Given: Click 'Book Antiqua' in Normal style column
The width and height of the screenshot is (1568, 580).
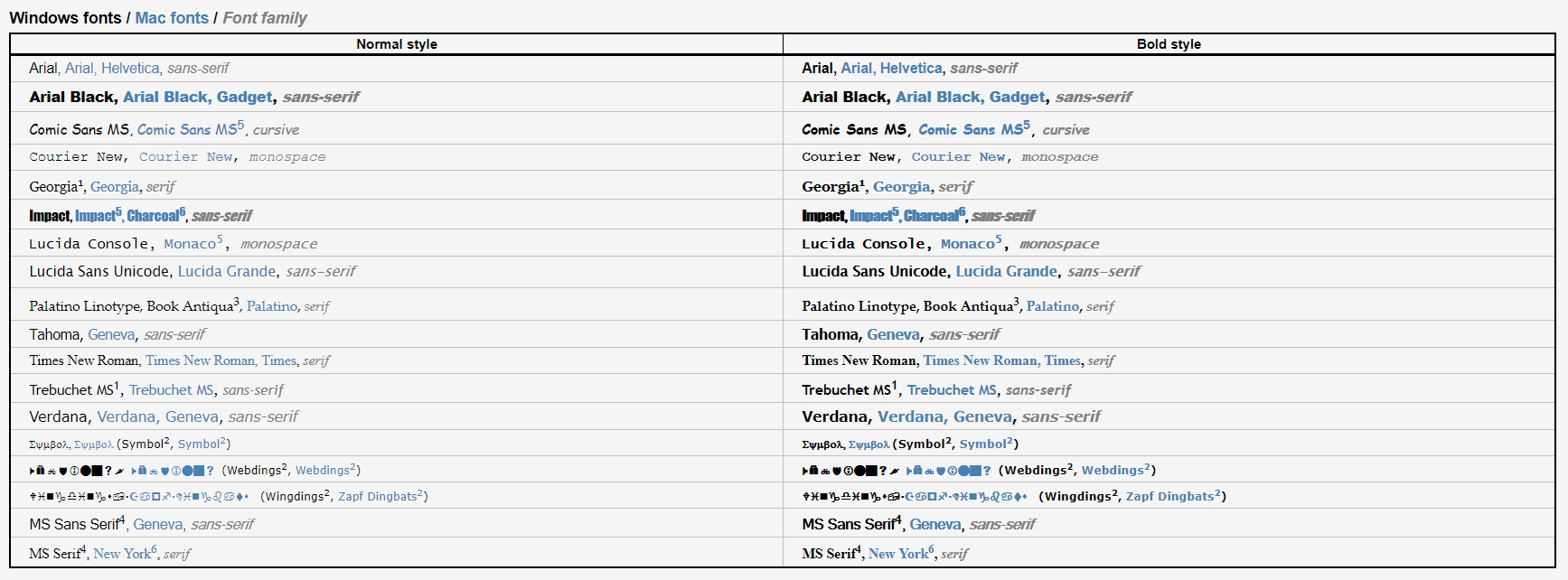Looking at the screenshot, I should point(190,306).
